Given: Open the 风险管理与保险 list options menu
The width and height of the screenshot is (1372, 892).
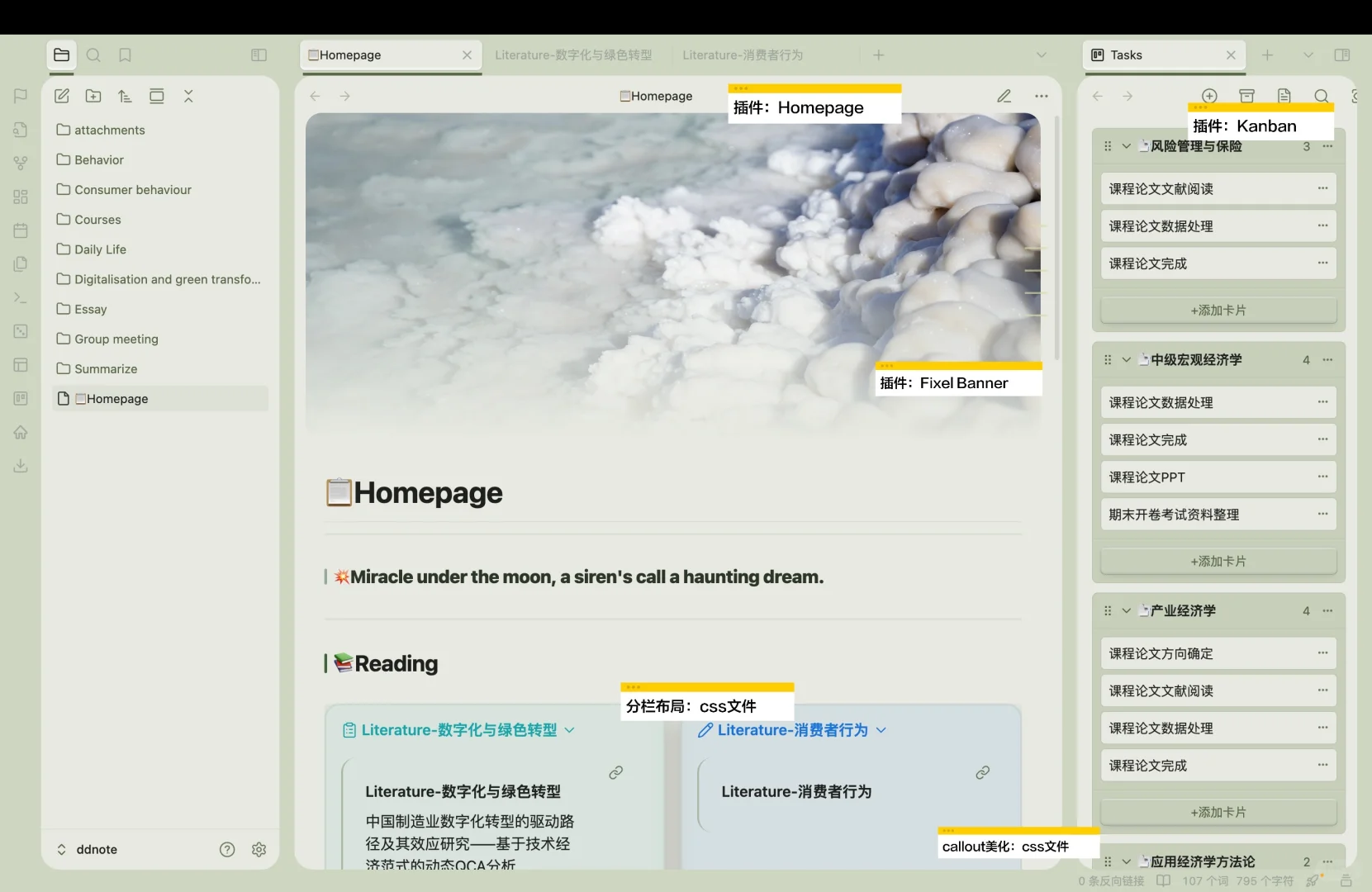Looking at the screenshot, I should 1327,146.
